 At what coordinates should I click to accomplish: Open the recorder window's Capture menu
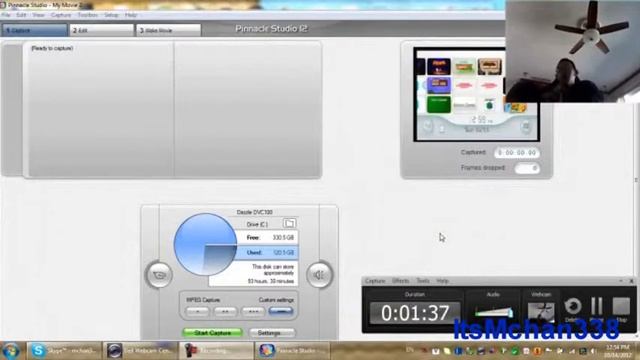[x=375, y=281]
